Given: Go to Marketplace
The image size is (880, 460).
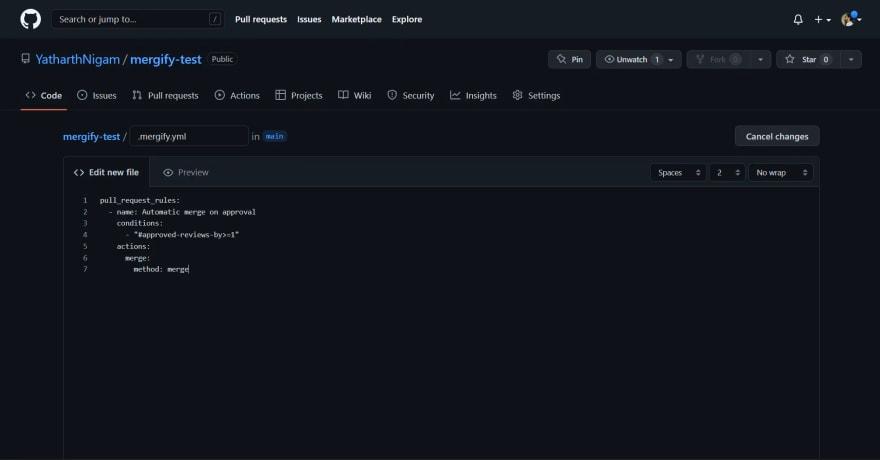Looking at the screenshot, I should pyautogui.click(x=356, y=19).
